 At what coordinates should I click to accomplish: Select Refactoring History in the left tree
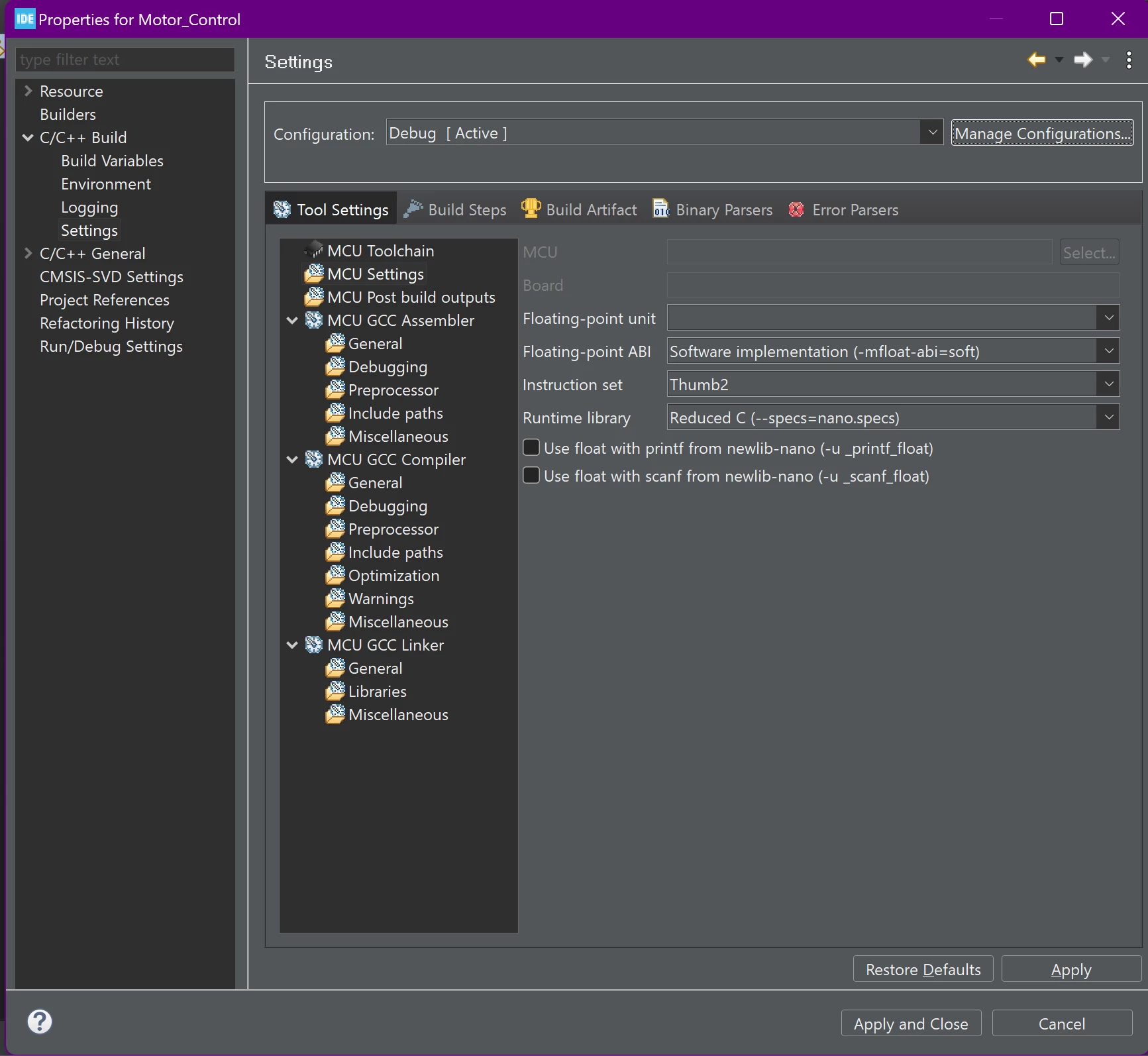[107, 323]
